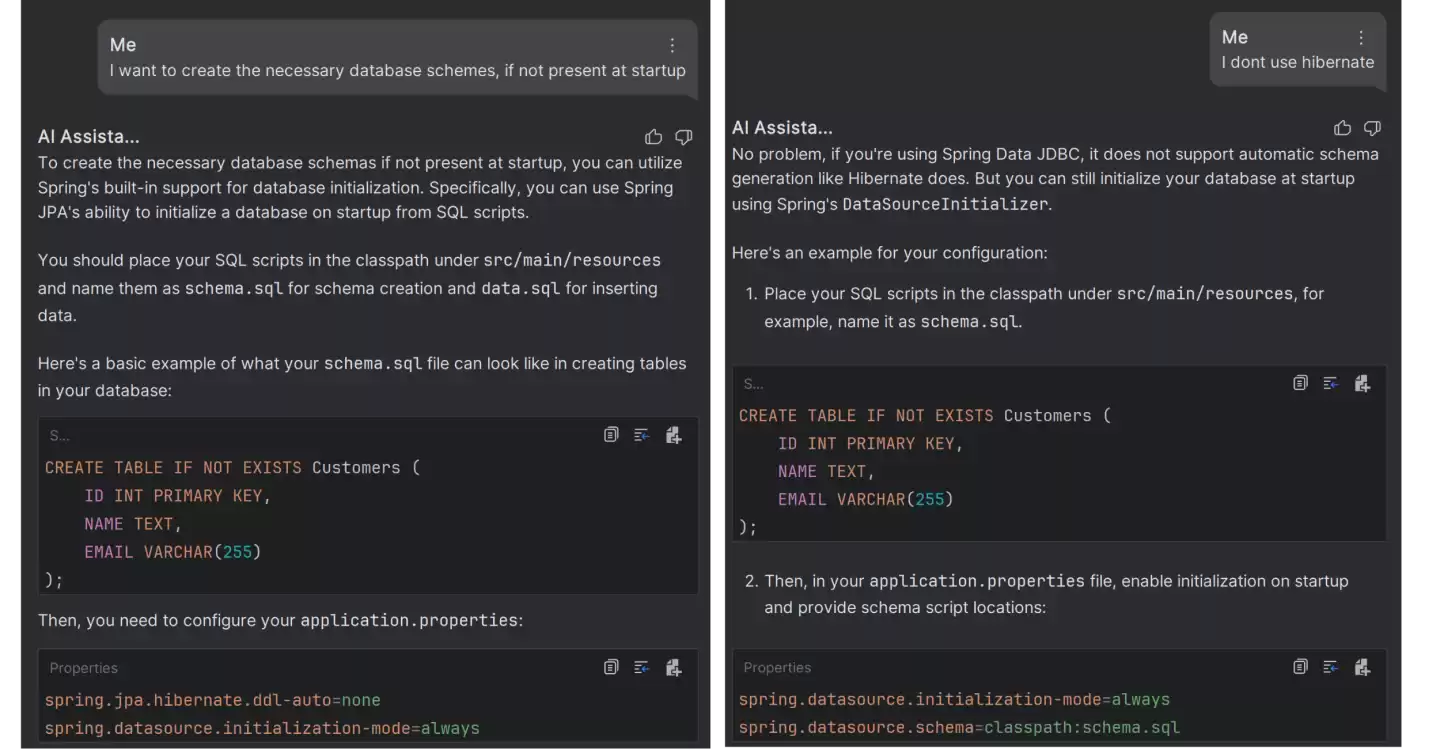The width and height of the screenshot is (1440, 749).
Task: Thumbs up the DataSourceInitializer response
Action: click(1342, 128)
